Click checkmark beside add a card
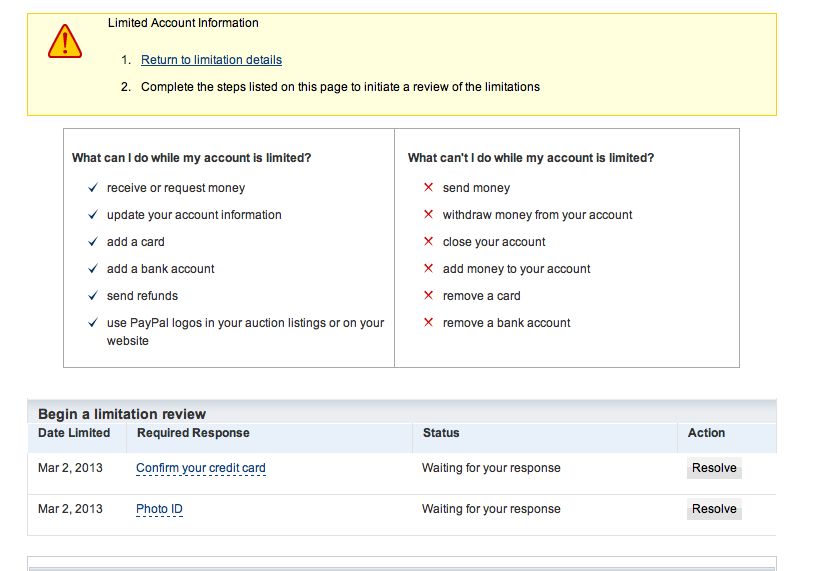Viewport: 821px width, 571px height. 93,242
